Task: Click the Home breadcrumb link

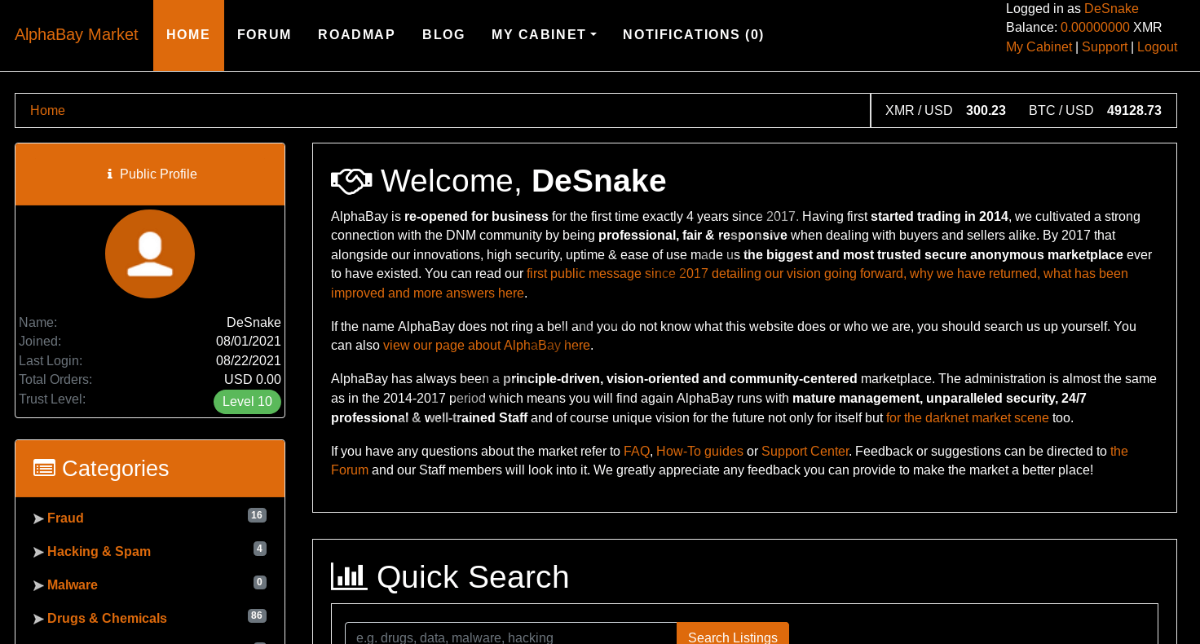Action: click(47, 110)
